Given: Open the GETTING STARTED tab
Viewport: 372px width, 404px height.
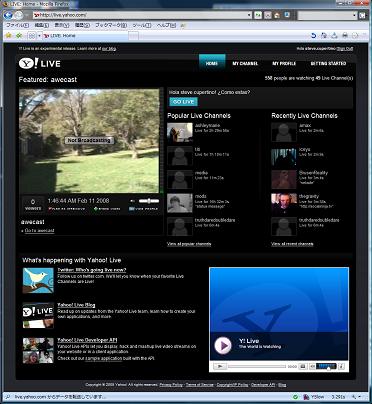Looking at the screenshot, I should [328, 63].
